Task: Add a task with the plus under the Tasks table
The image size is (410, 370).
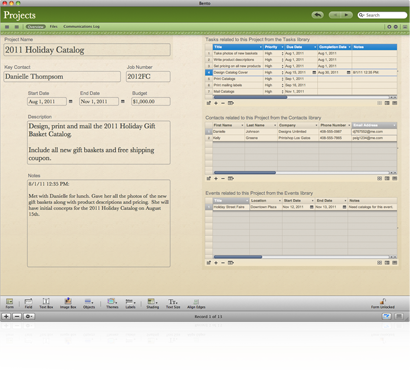Action: click(216, 103)
